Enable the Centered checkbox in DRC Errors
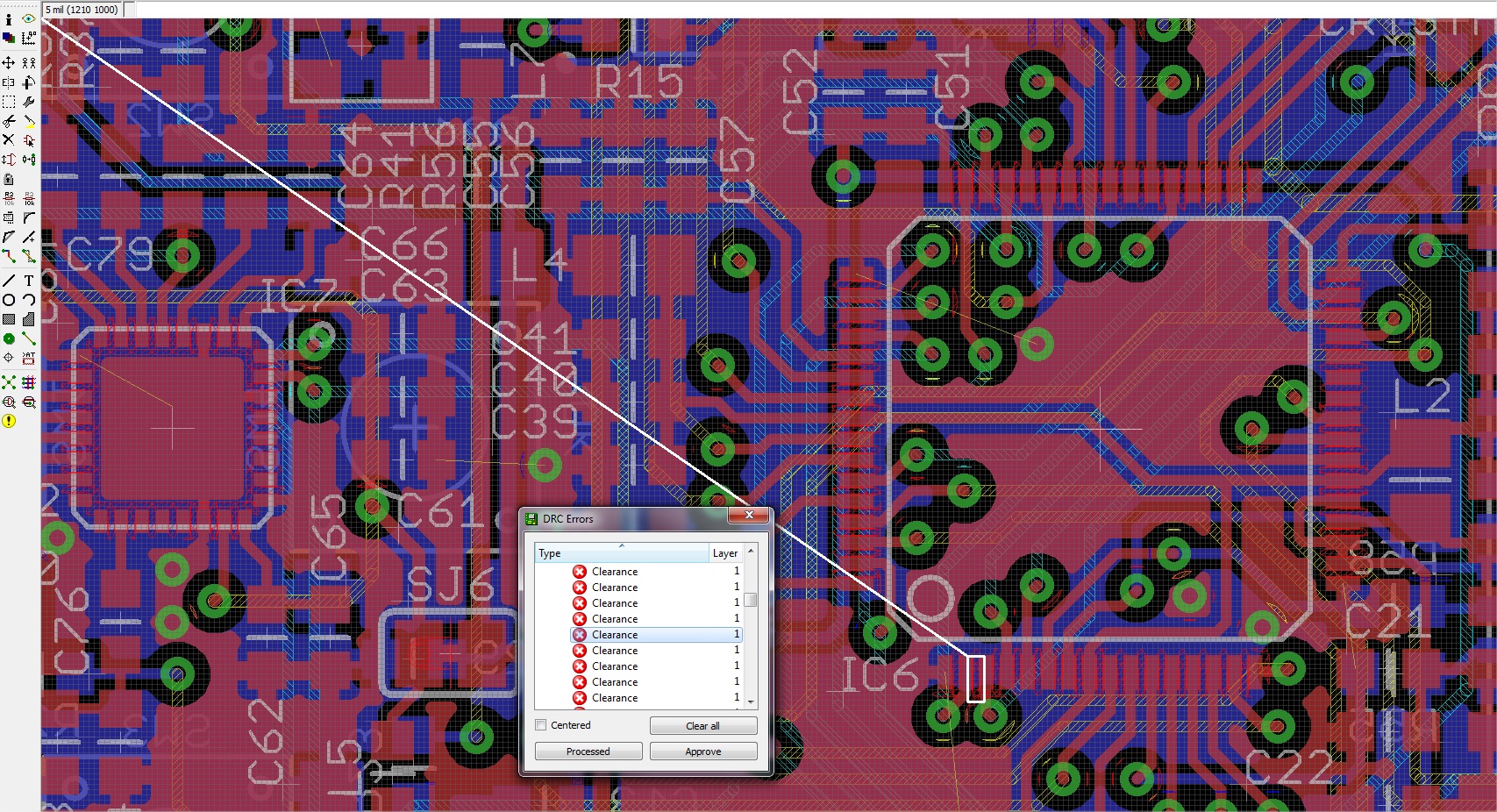The width and height of the screenshot is (1497, 812). click(540, 725)
